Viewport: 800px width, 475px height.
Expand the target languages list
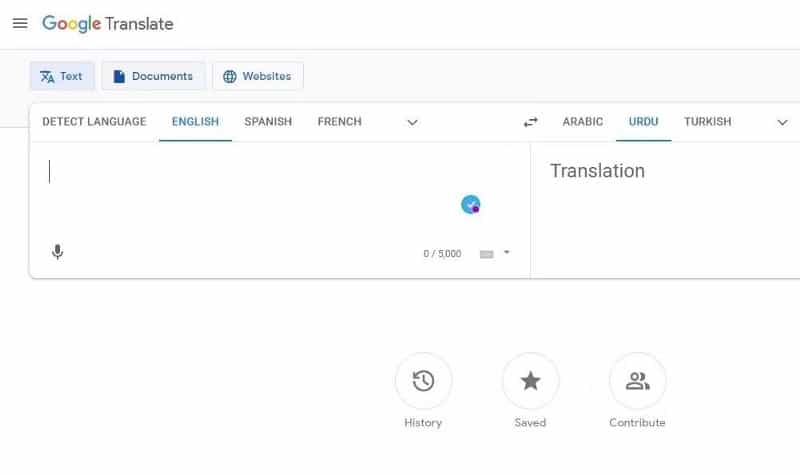pos(782,122)
